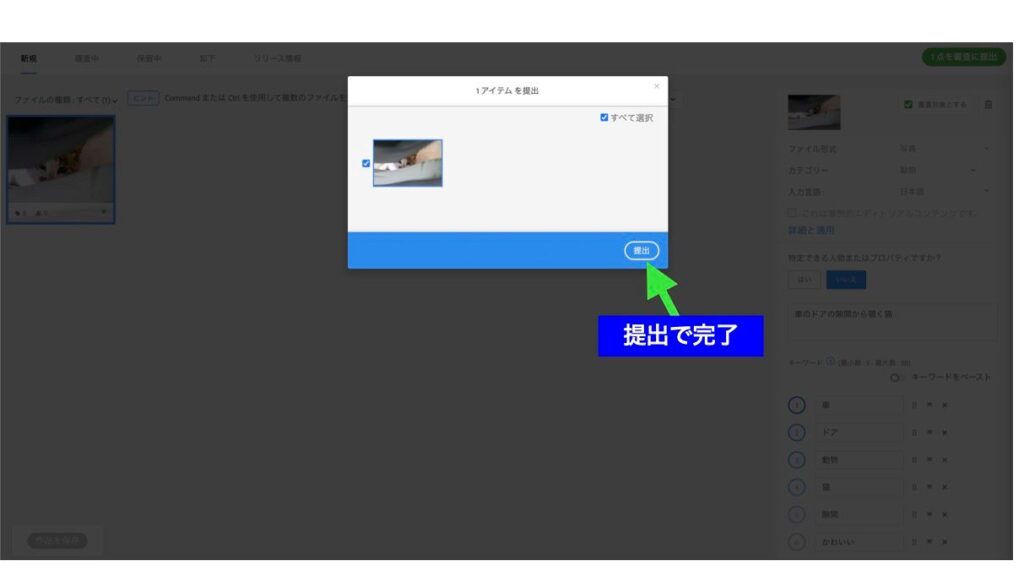The image size is (1024, 588).
Task: Click the number 2 circle beside ドア
Action: click(796, 433)
